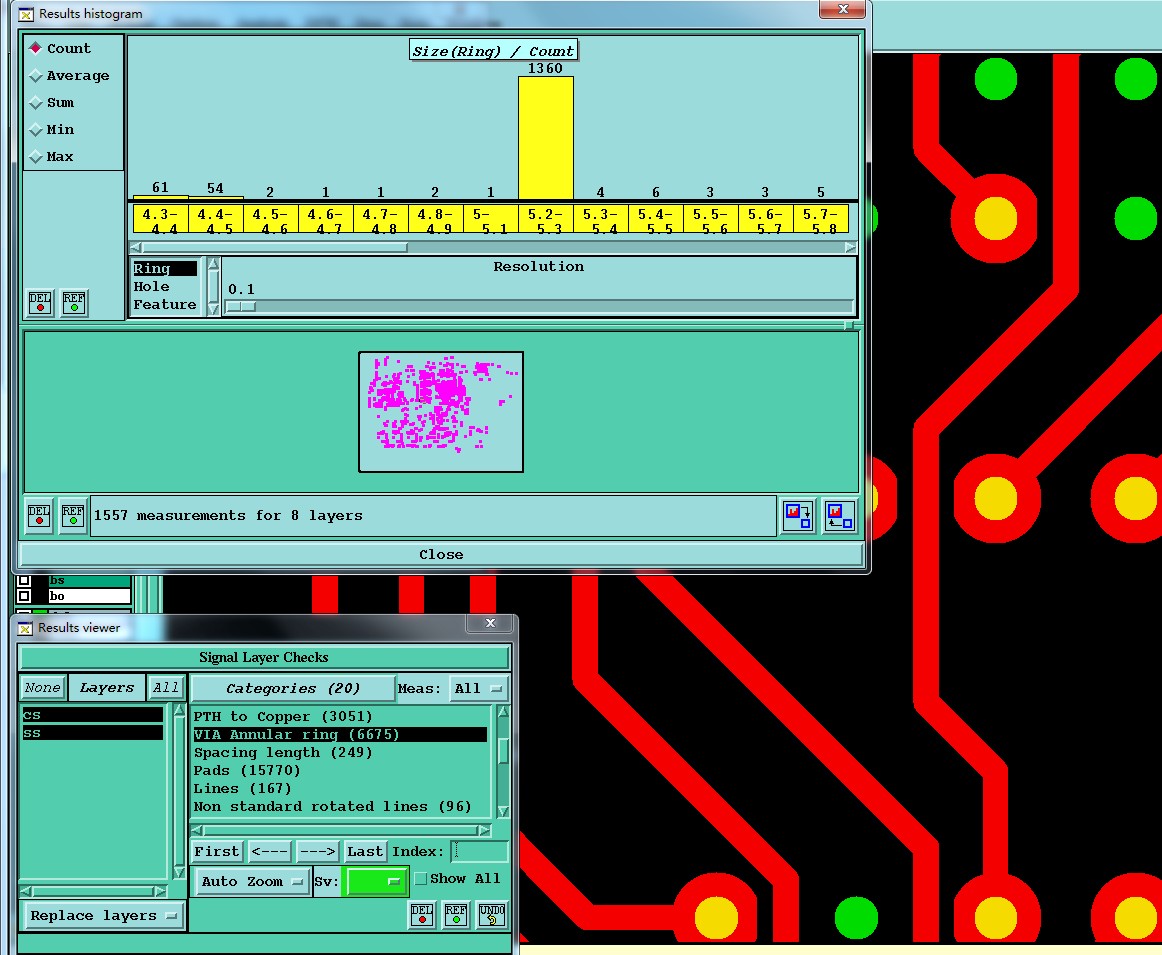Select the 4.3-4.4 histogram bin
1162x955 pixels.
tap(160, 219)
